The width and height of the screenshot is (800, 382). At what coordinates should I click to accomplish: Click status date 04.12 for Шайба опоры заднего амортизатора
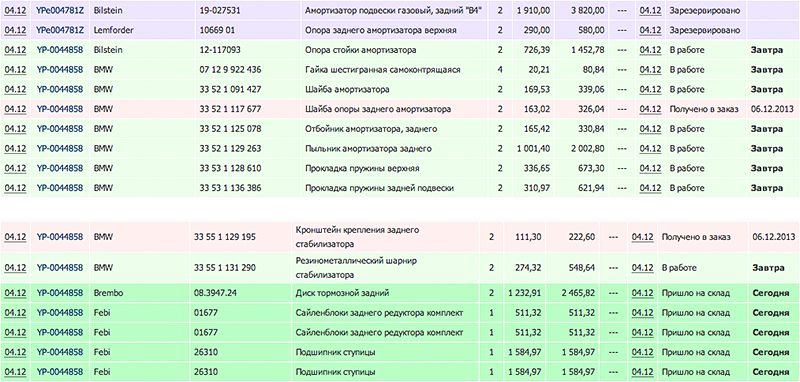650,109
